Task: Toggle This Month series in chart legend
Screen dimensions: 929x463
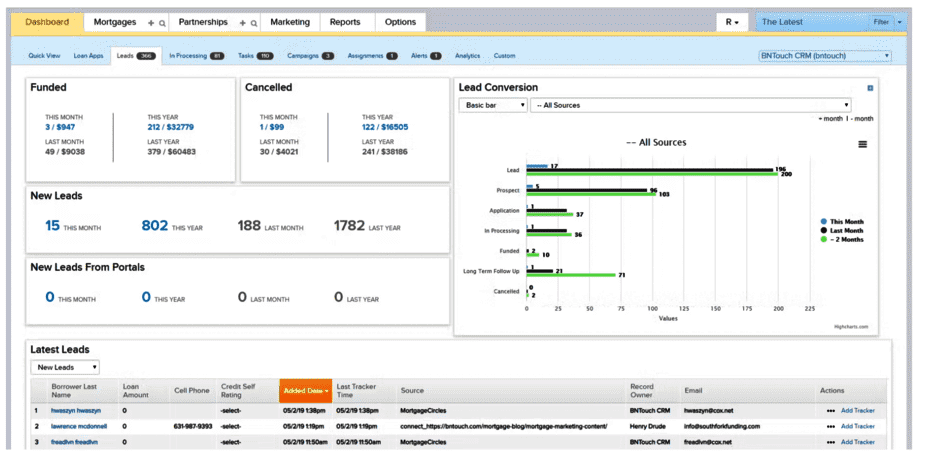Action: (x=842, y=221)
